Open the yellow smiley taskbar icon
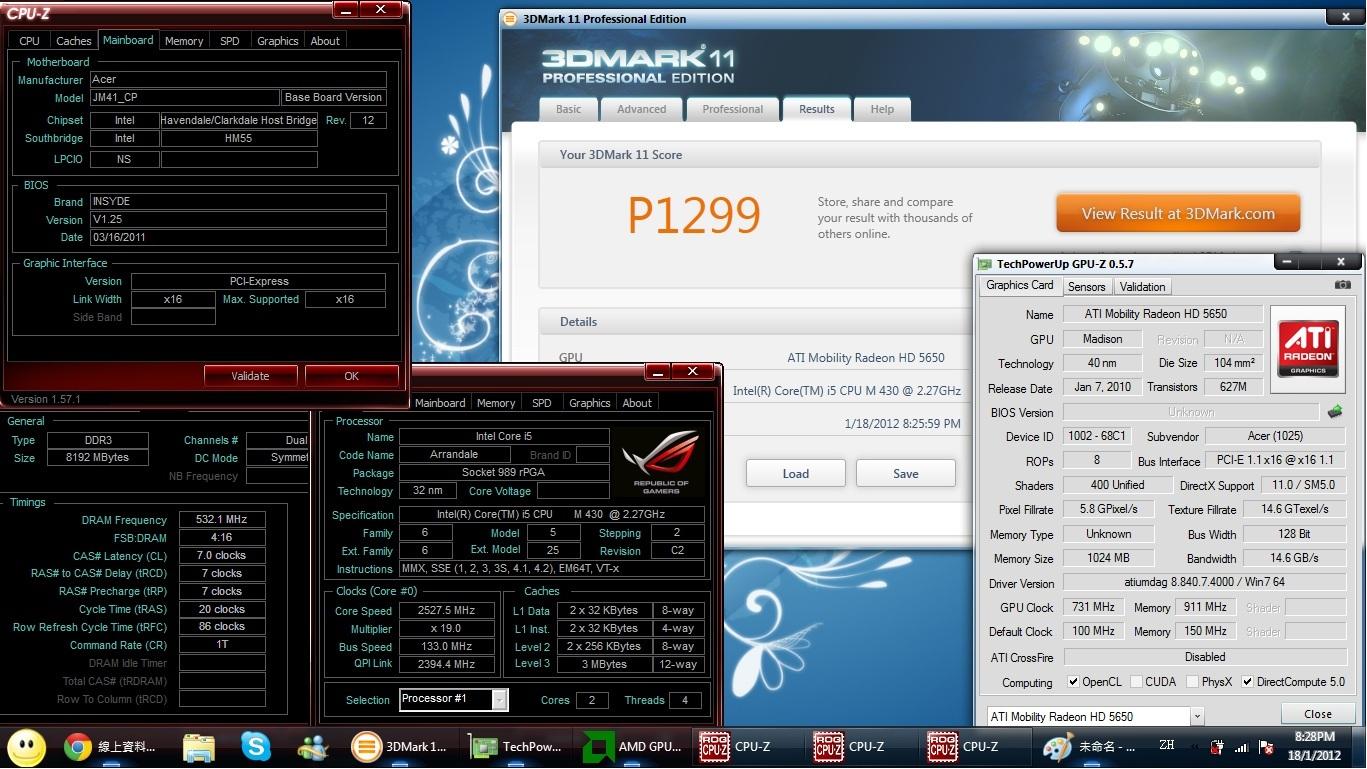The height and width of the screenshot is (769, 1367). click(26, 747)
